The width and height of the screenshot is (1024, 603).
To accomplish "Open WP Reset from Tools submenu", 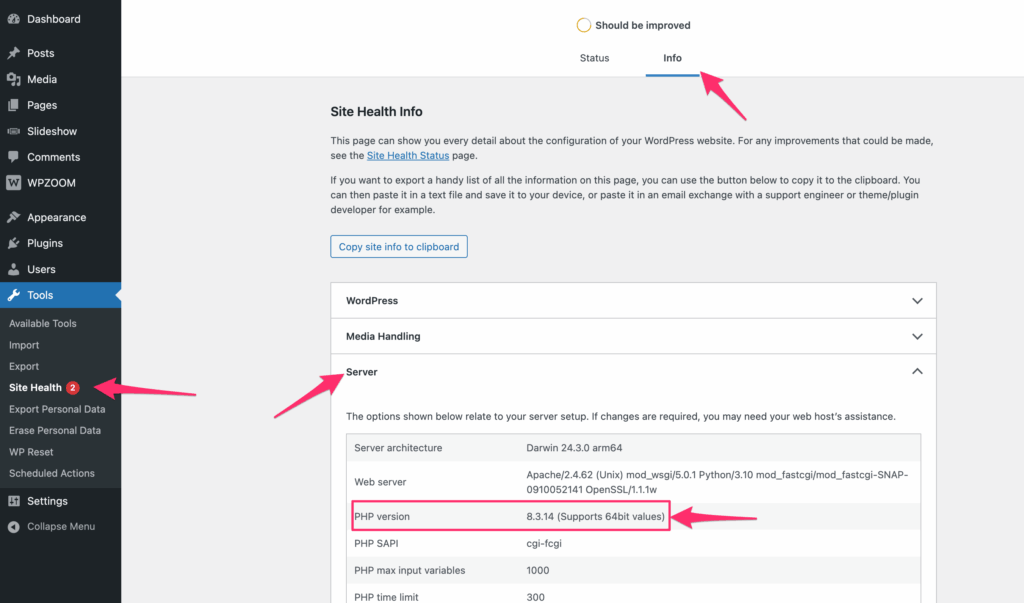I will [x=31, y=452].
